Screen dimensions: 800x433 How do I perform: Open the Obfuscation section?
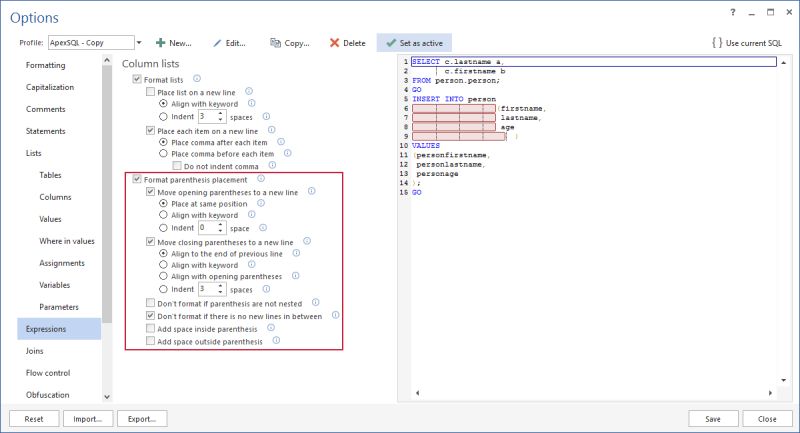pos(47,395)
